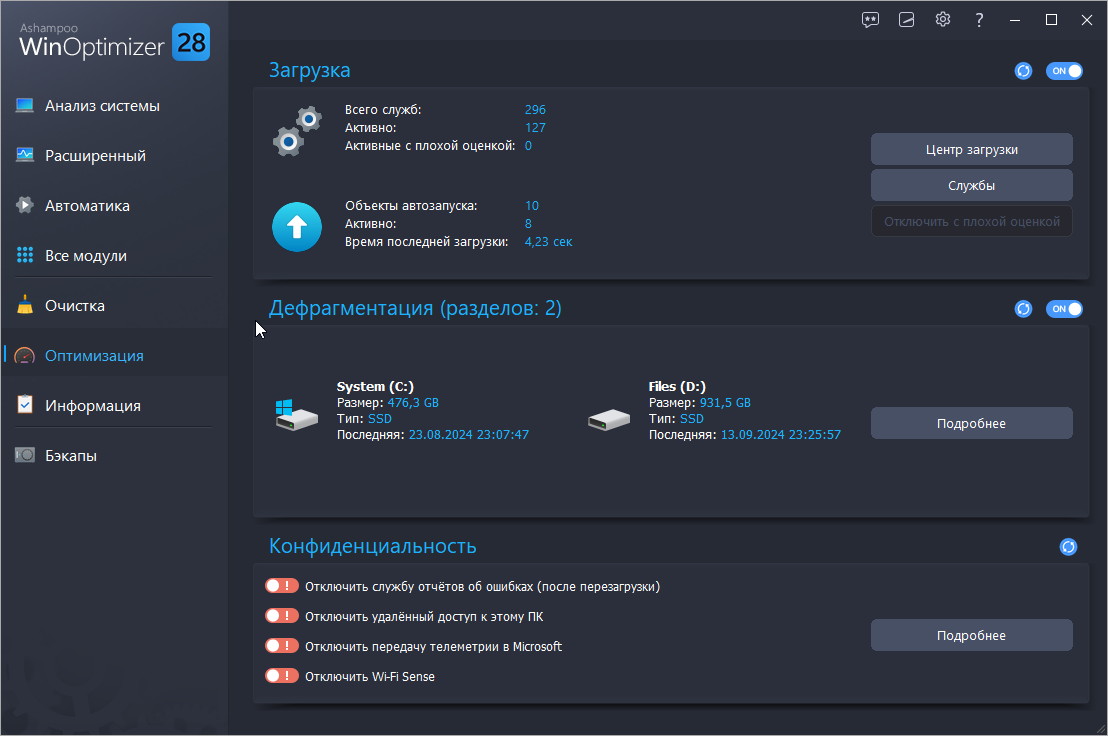Click the Очистка broom icon
The width and height of the screenshot is (1108, 736).
point(25,305)
